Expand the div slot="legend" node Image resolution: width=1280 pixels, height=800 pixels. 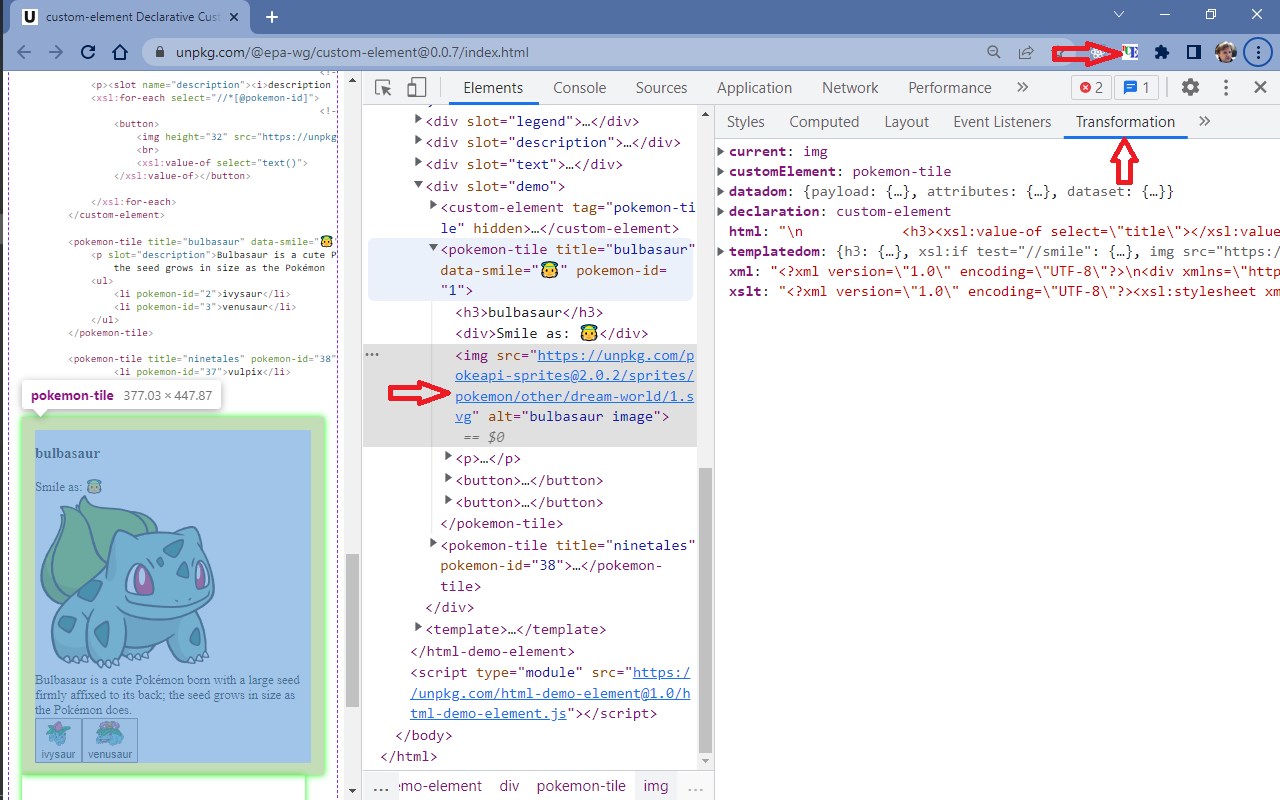tap(419, 121)
